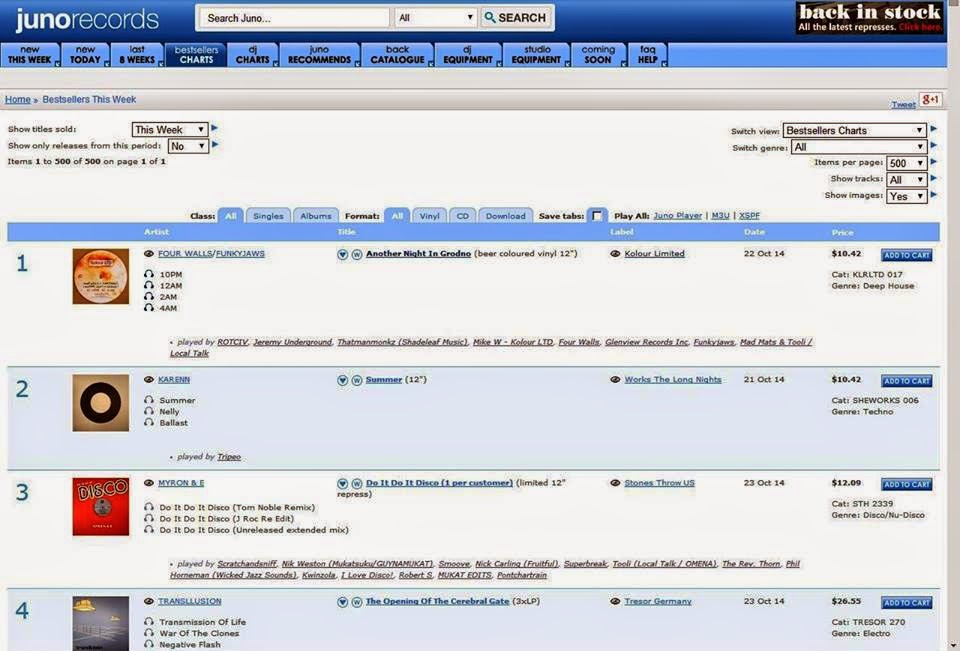Play the 2AM track headphone icon

tap(149, 296)
